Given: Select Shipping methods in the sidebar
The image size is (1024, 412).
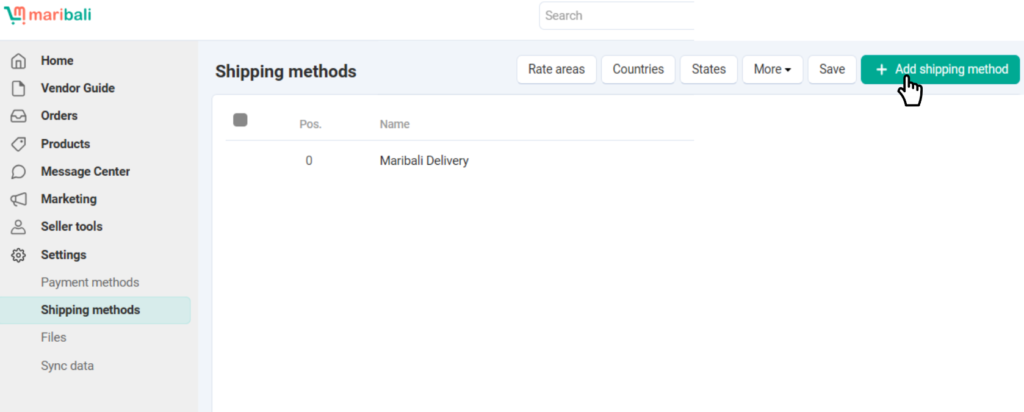Looking at the screenshot, I should tap(90, 310).
